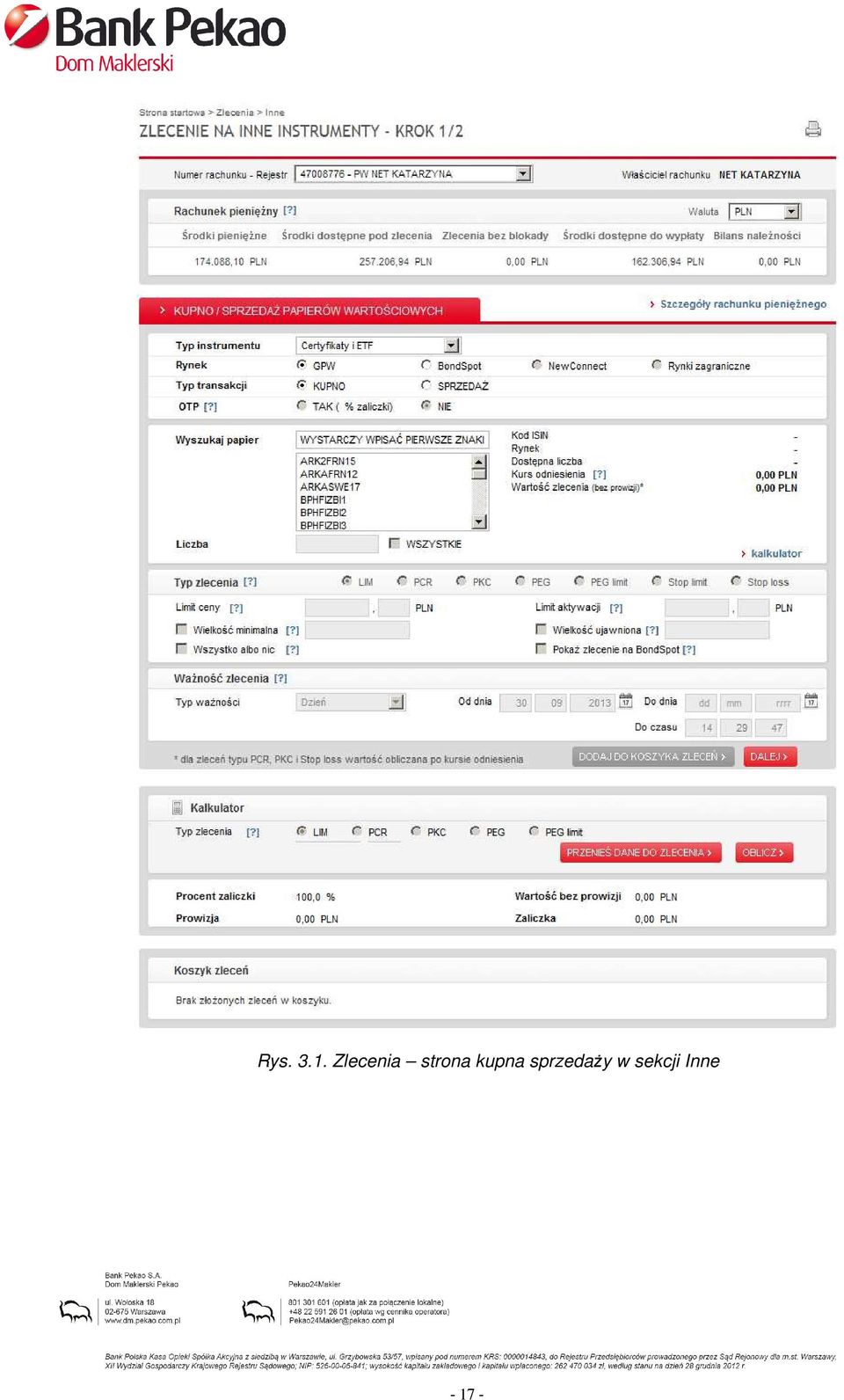Screen dimensions: 844x1400
Task: Open the Waluta PLN dropdown
Action: pos(791,211)
